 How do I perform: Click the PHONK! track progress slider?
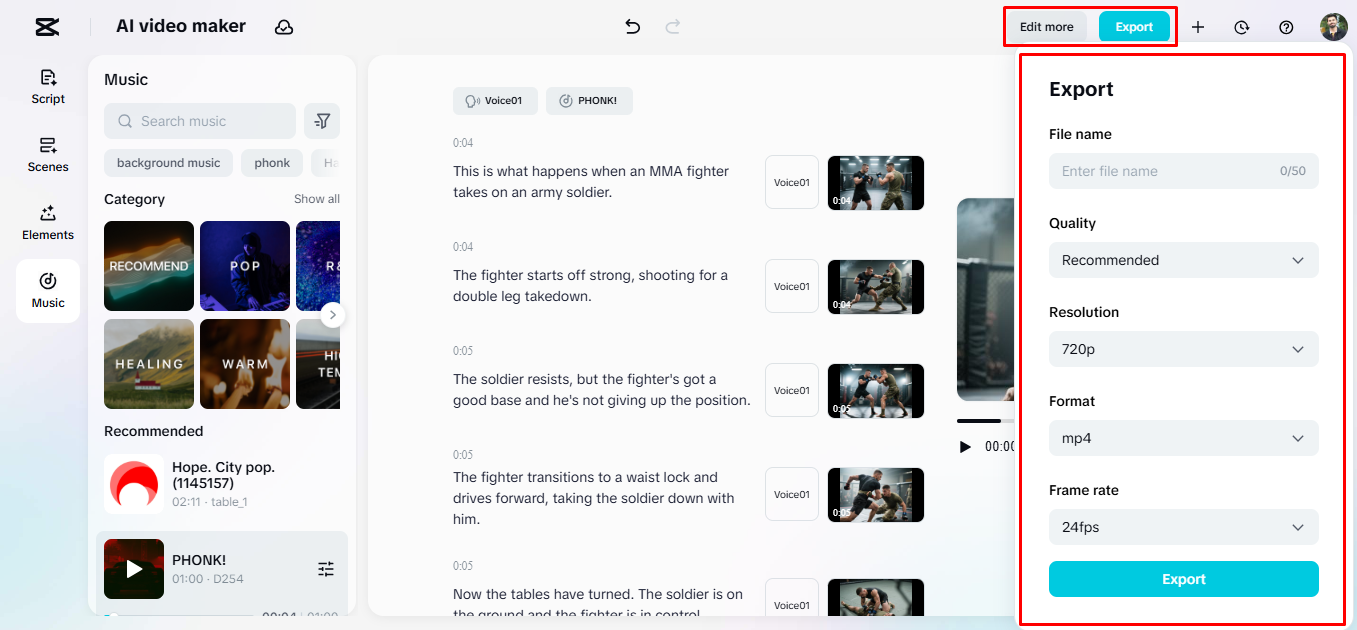180,616
